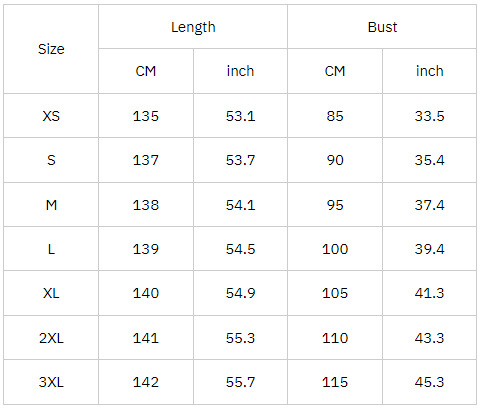The width and height of the screenshot is (479, 408).
Task: Click the Bust inch value 45.3
Action: click(x=429, y=382)
